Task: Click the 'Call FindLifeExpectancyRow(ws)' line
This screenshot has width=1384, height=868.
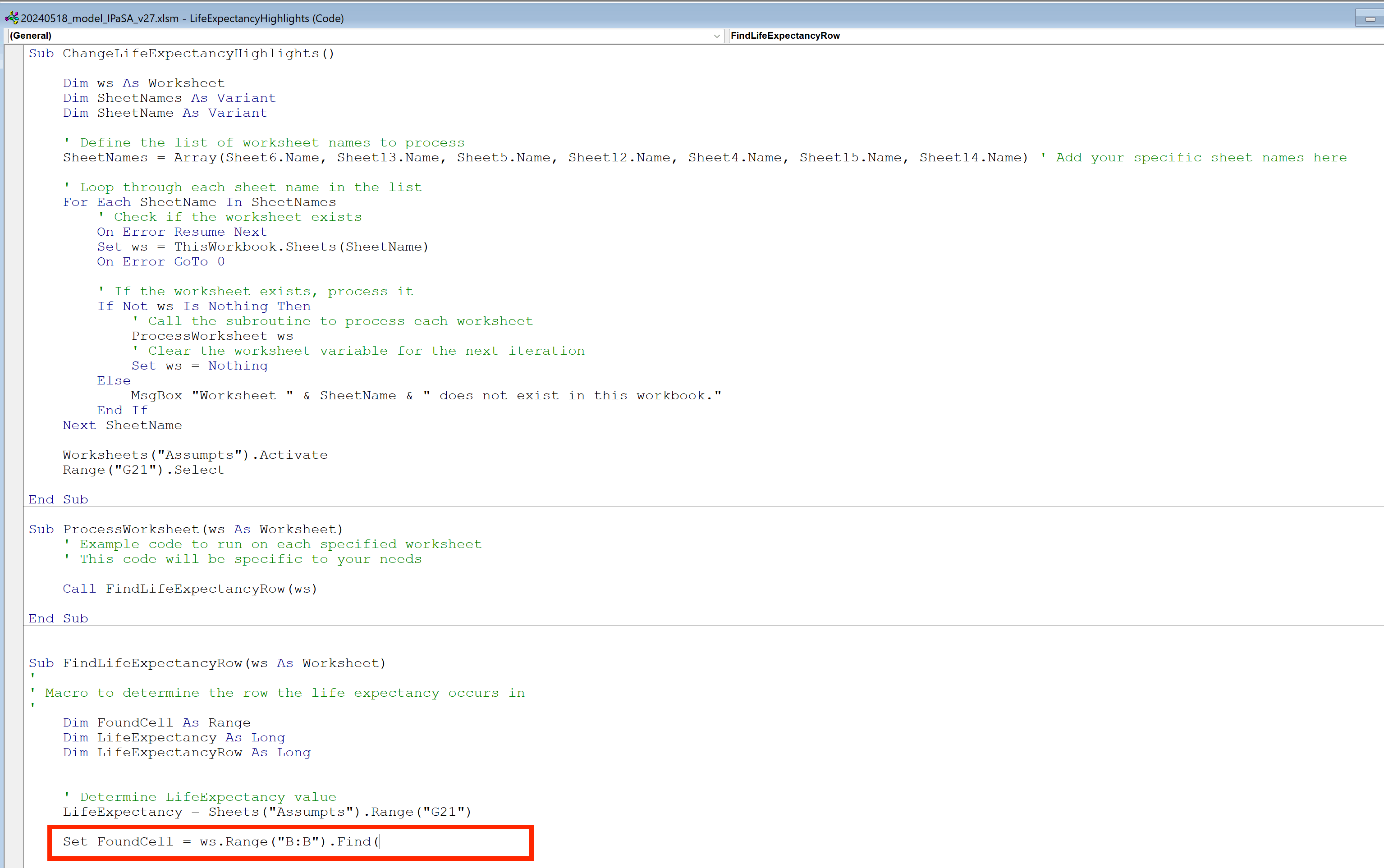Action: point(190,589)
